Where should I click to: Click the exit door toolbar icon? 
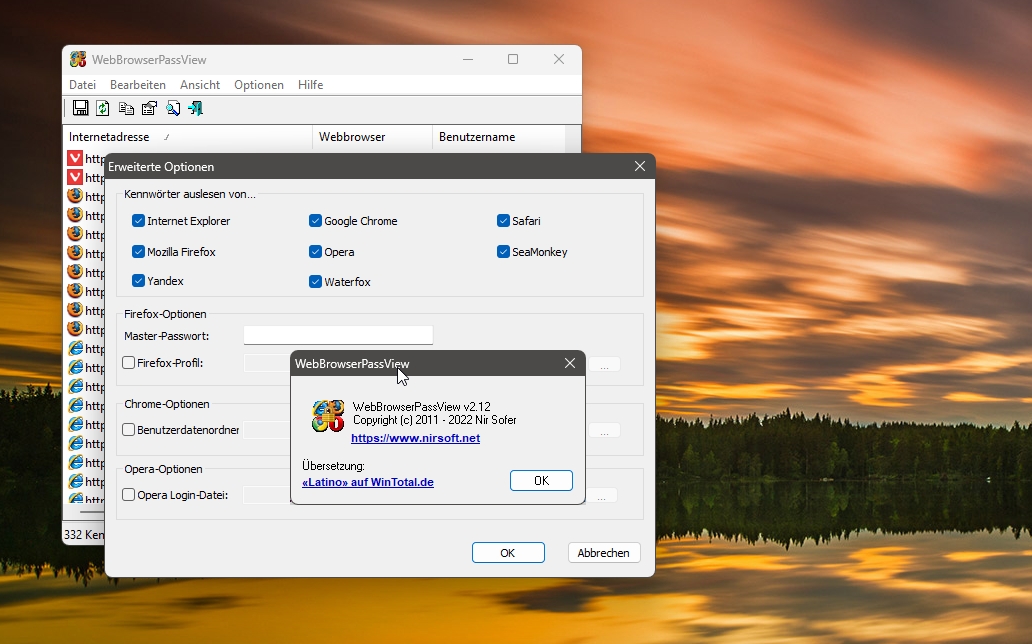click(x=195, y=108)
